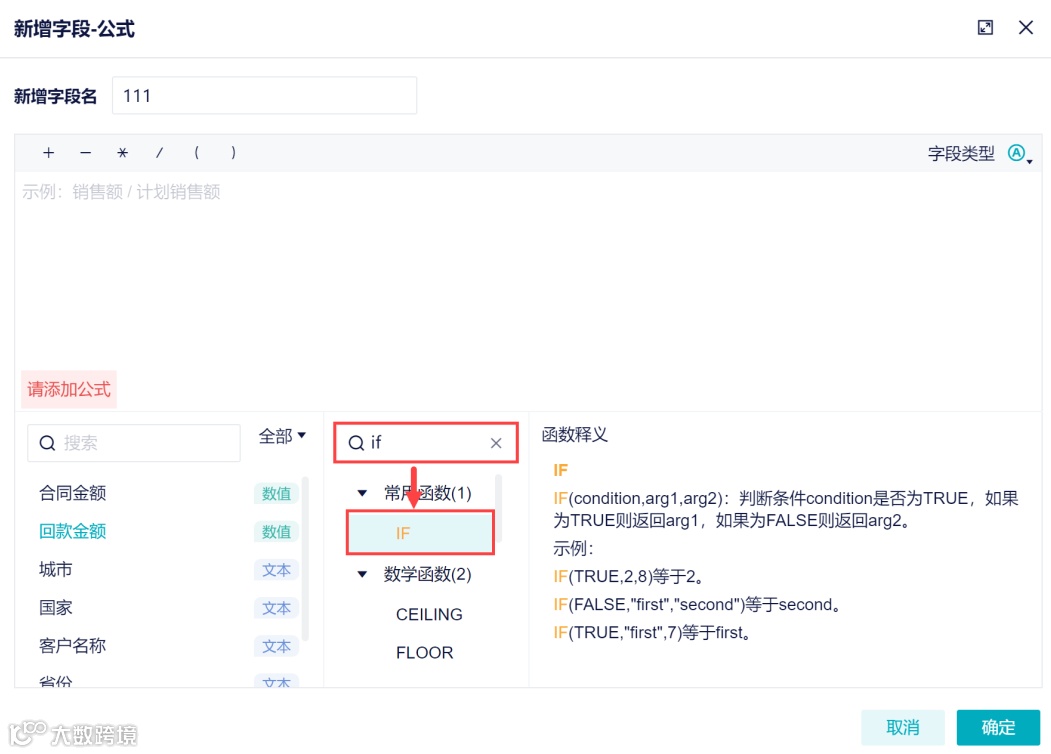
Task: Select the IF function
Action: (402, 533)
